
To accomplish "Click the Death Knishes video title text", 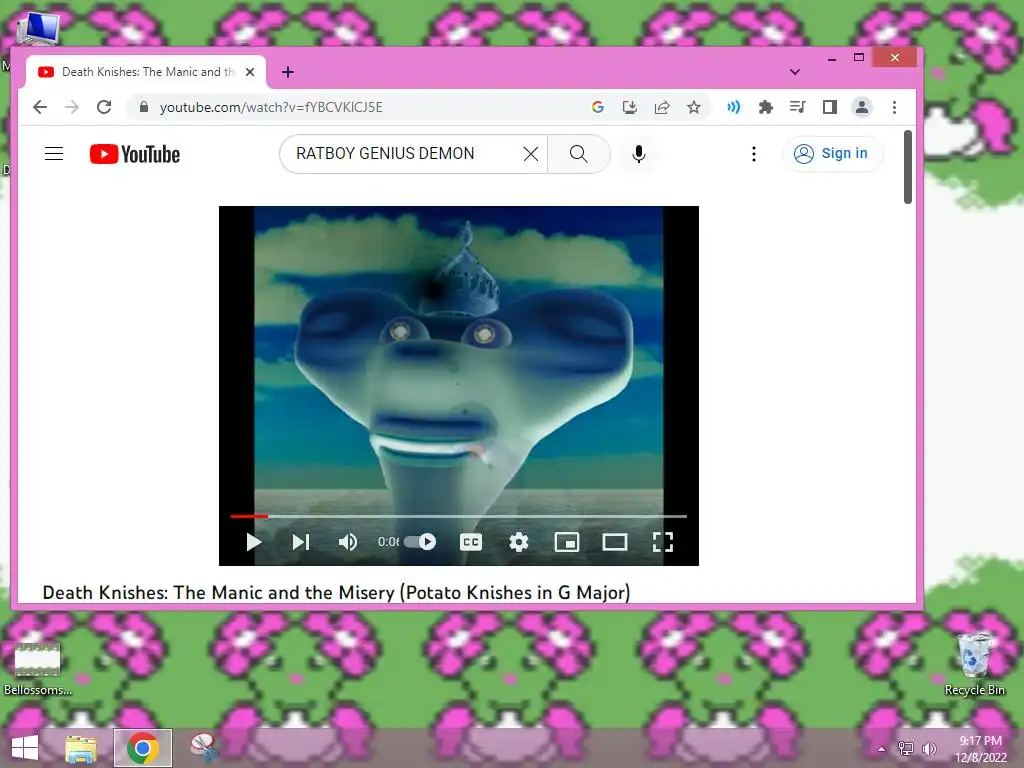I will point(336,592).
